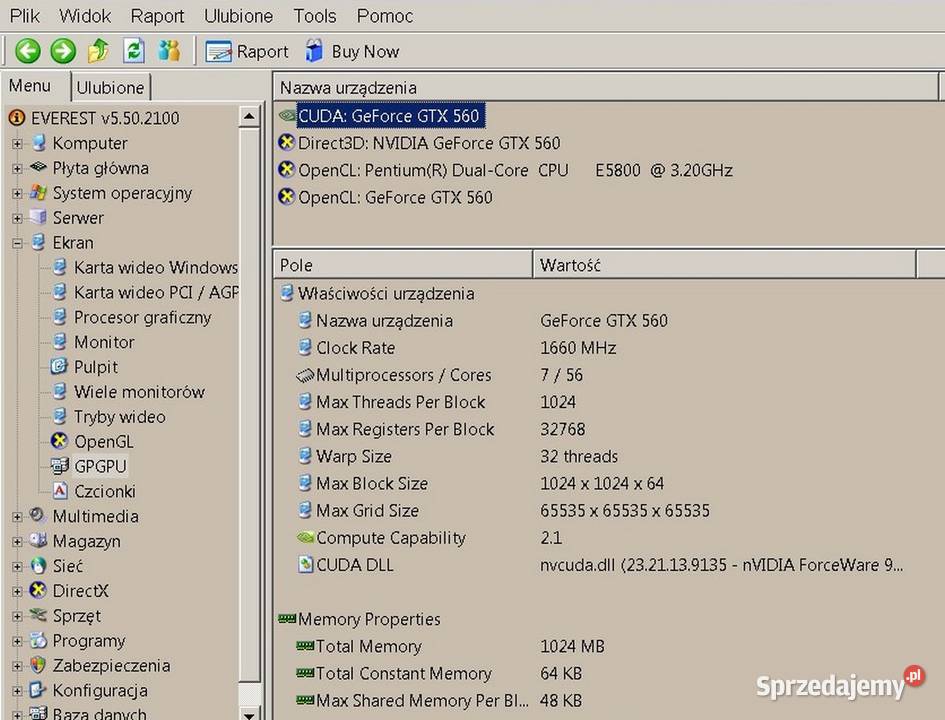Image resolution: width=945 pixels, height=720 pixels.
Task: Expand the Sprzęt tree node
Action: [x=17, y=616]
